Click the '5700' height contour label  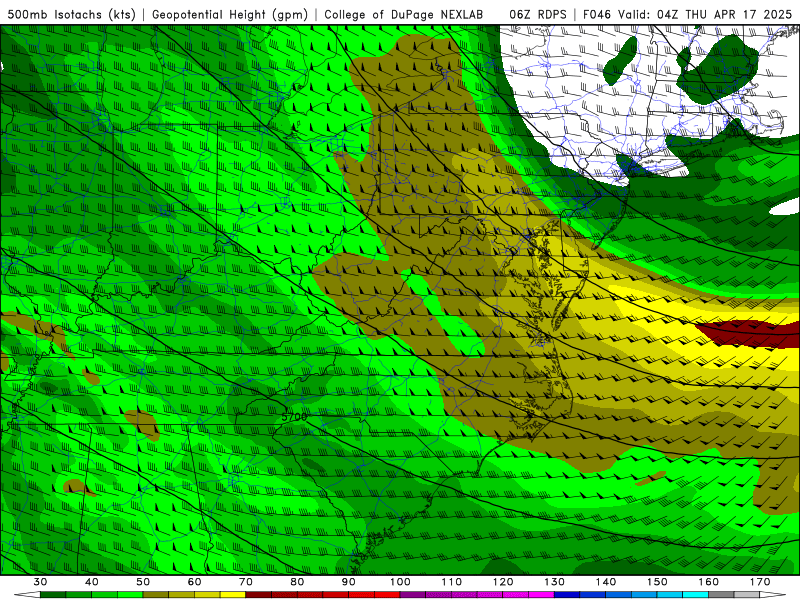point(294,416)
